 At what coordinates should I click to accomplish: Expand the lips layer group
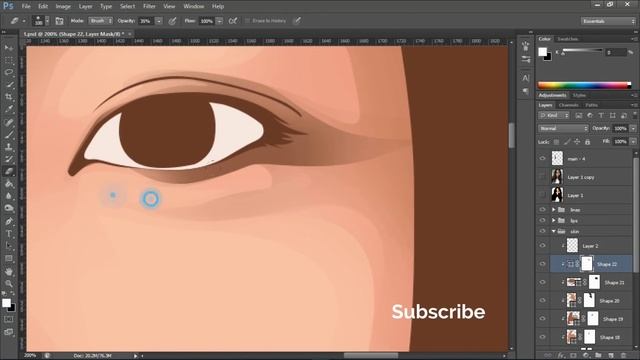pyautogui.click(x=554, y=220)
